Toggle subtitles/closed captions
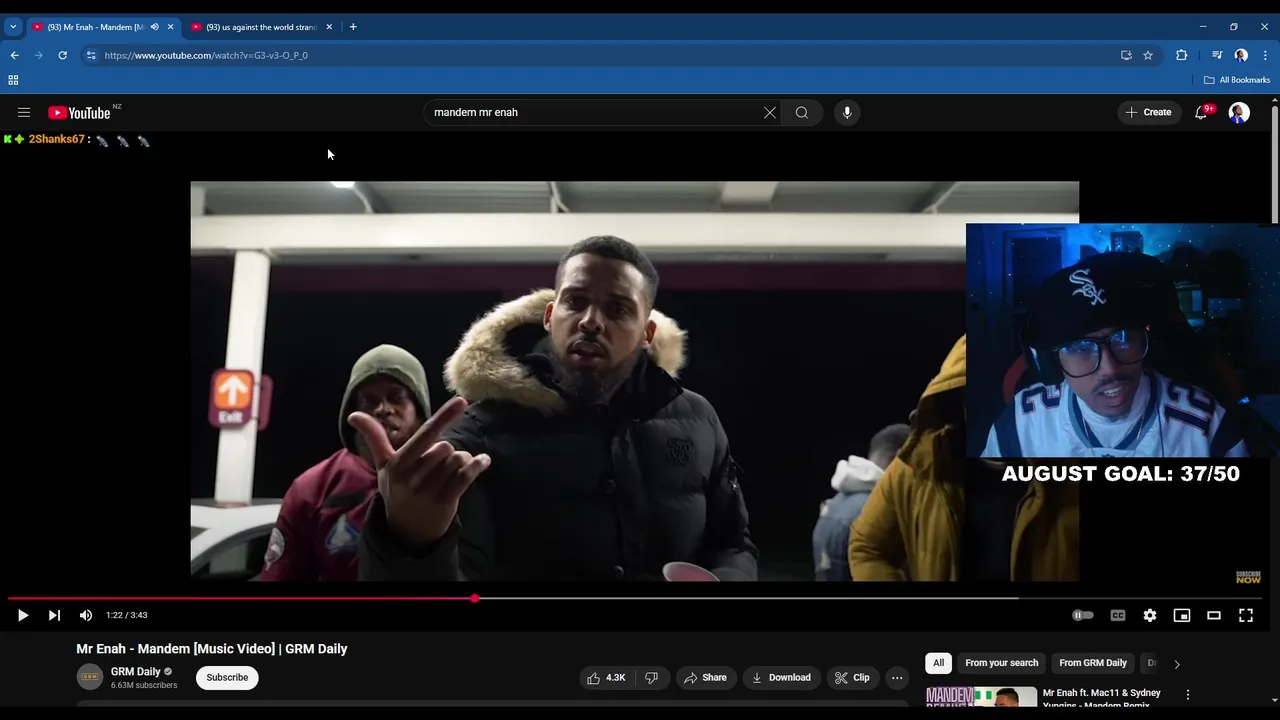This screenshot has height=720, width=1280. pyautogui.click(x=1118, y=616)
